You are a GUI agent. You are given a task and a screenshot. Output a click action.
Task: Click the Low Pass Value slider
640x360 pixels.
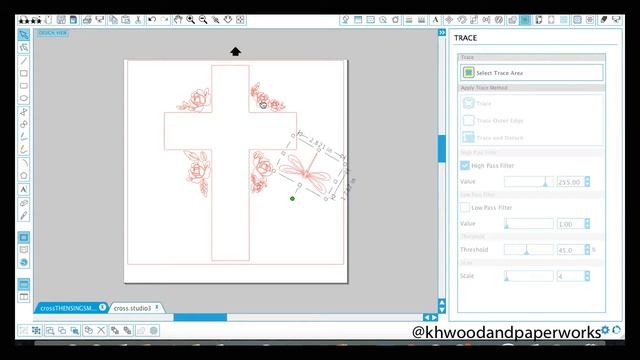[529, 224]
